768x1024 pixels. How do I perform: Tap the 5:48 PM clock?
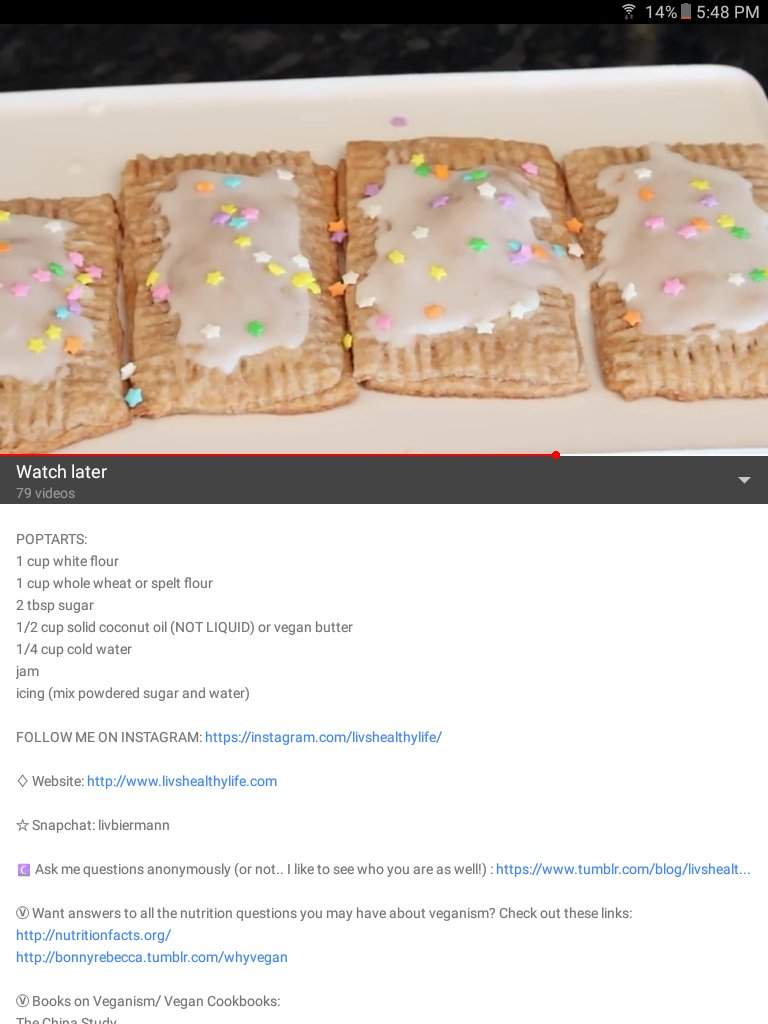728,12
